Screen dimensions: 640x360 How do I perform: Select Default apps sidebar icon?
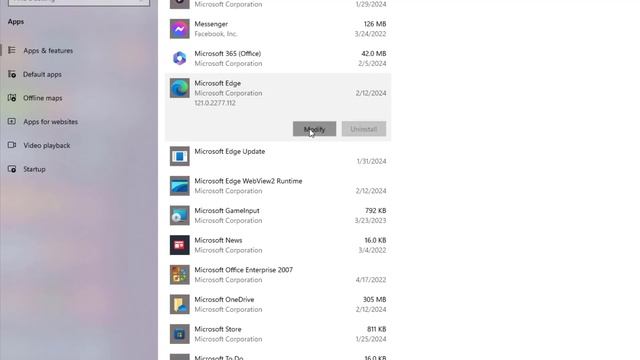(x=12, y=74)
